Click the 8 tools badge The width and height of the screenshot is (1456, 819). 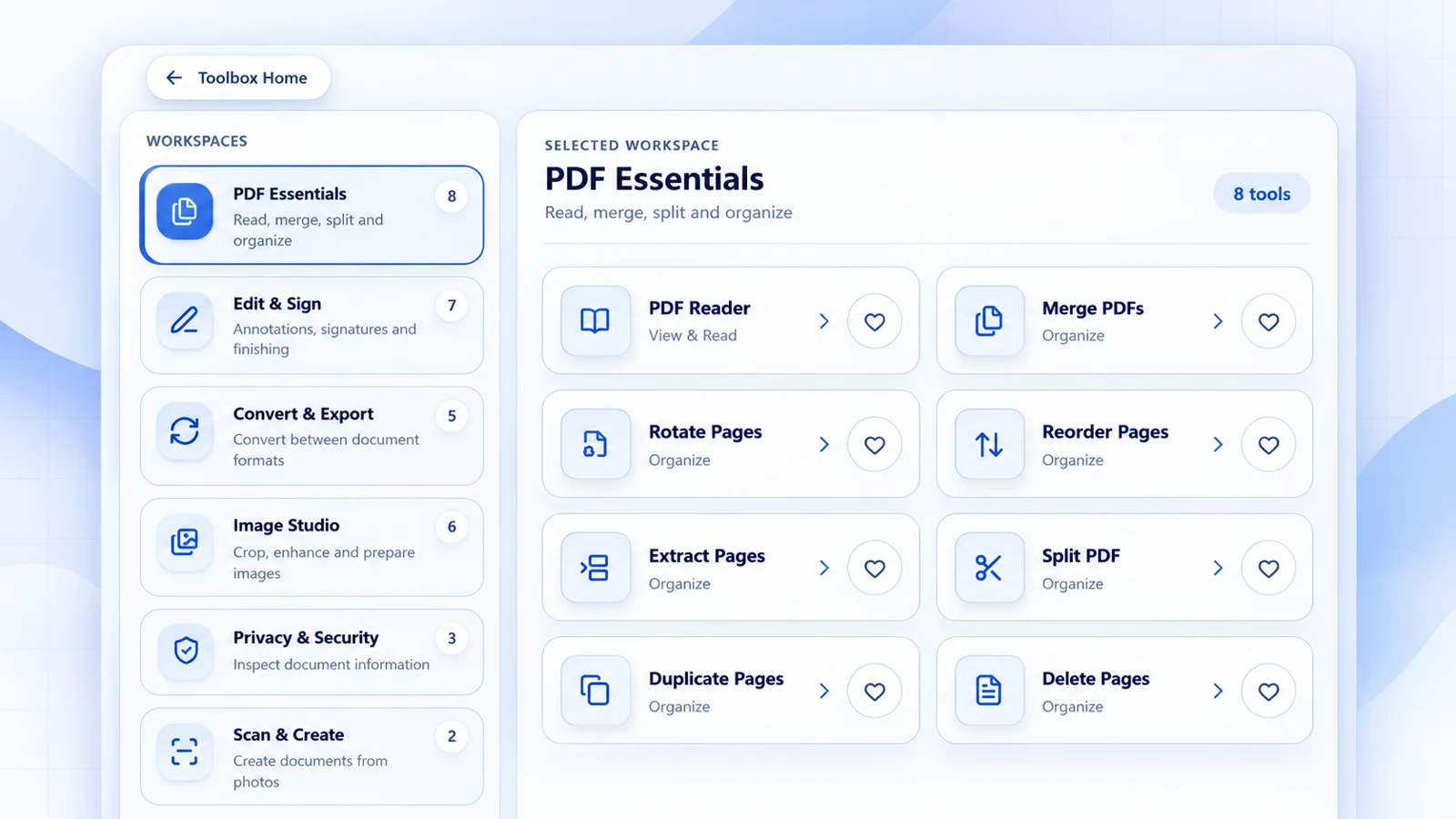[1262, 194]
